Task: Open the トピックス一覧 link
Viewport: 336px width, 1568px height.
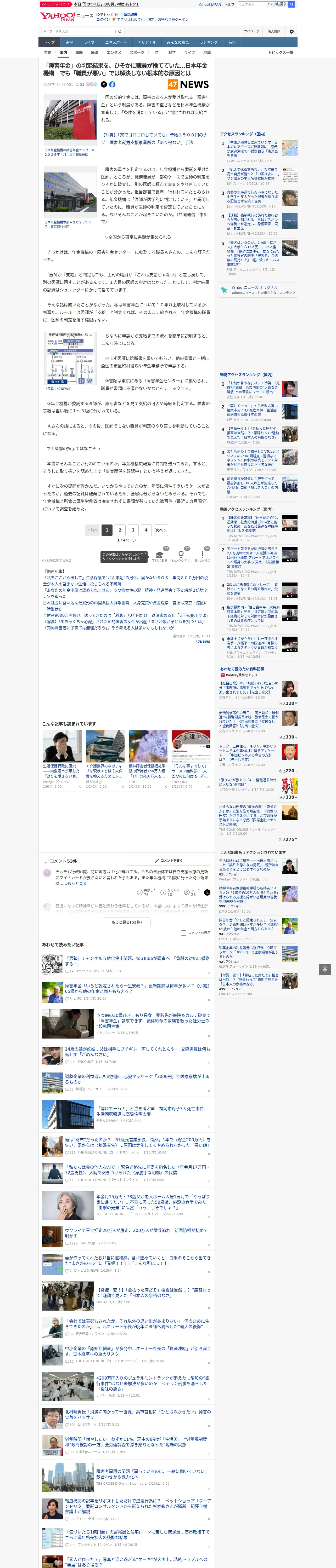Action: pyautogui.click(x=281, y=52)
